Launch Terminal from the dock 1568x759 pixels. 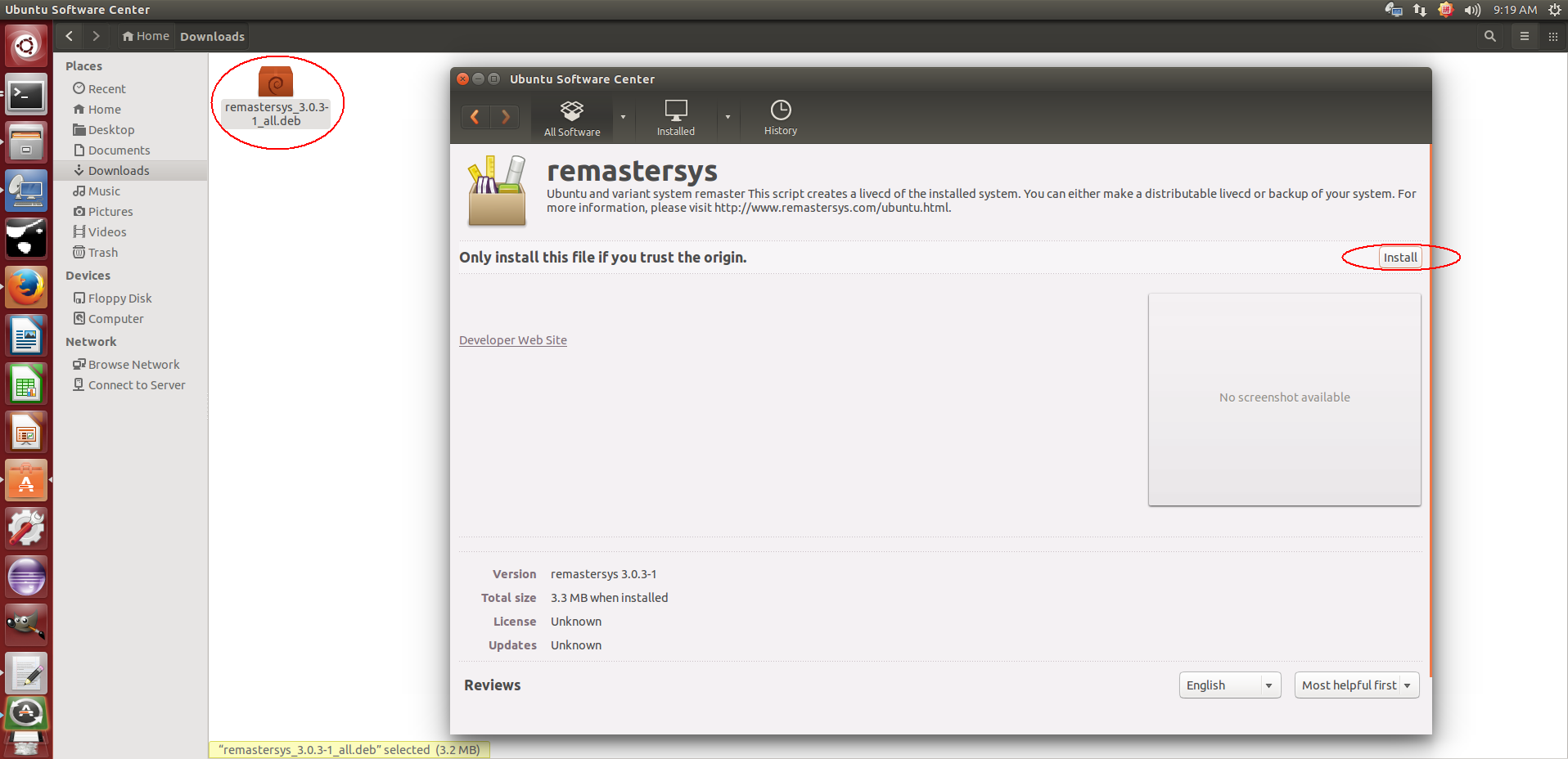[x=26, y=95]
